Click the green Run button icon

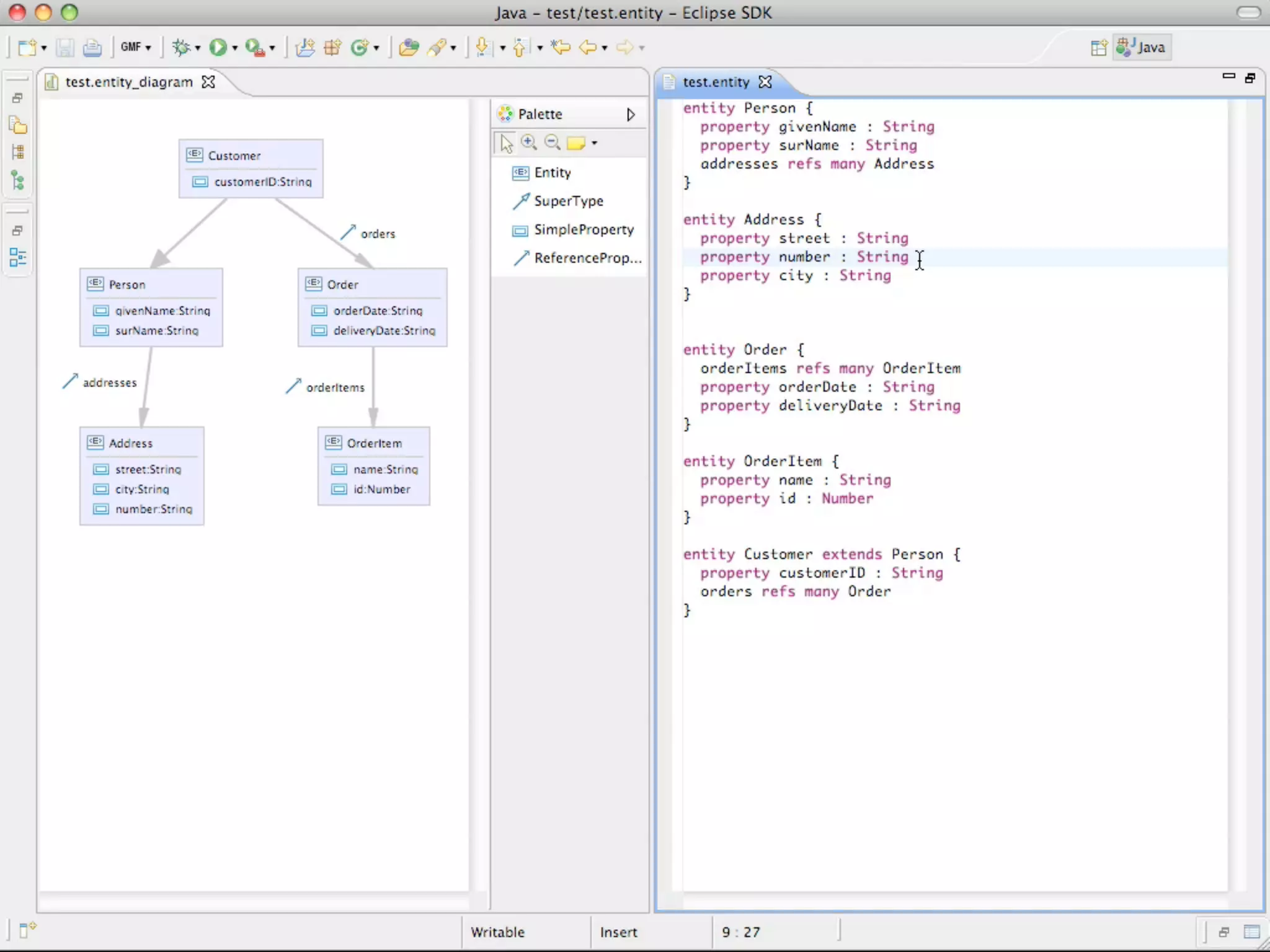(x=217, y=47)
